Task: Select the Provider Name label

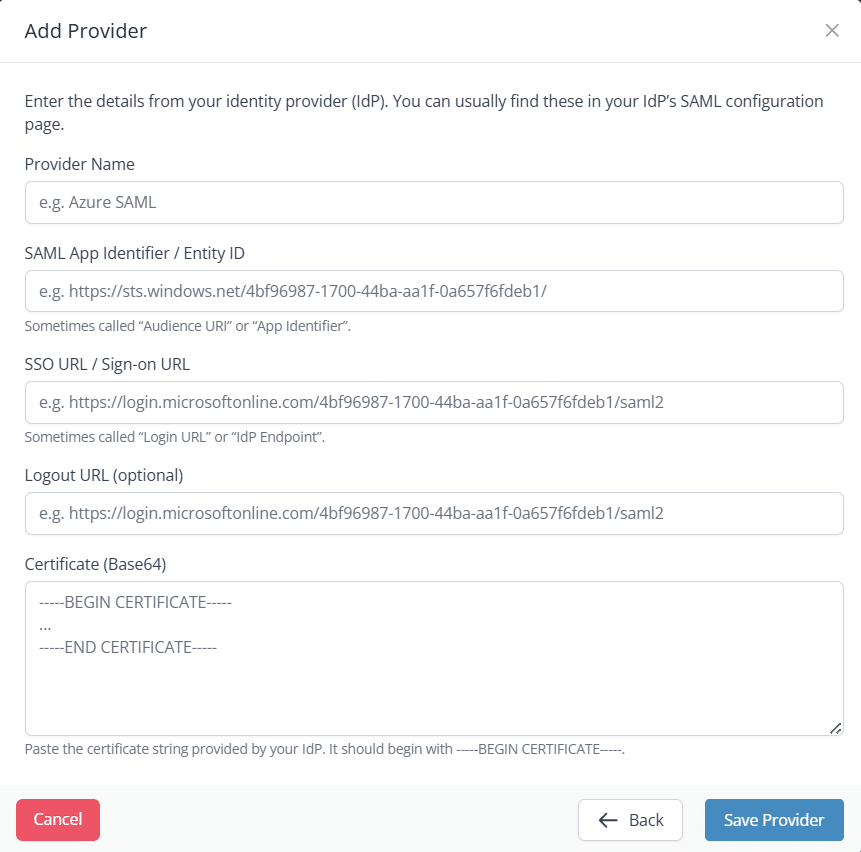Action: coord(79,164)
